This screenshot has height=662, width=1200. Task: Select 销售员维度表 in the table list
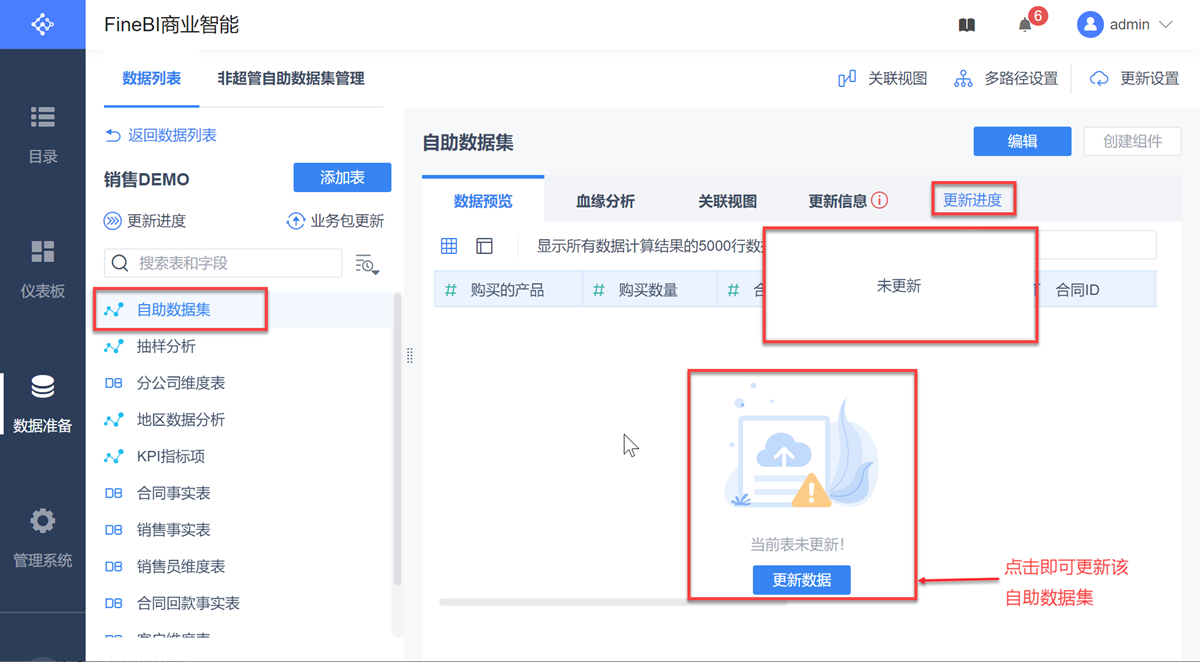coord(181,567)
